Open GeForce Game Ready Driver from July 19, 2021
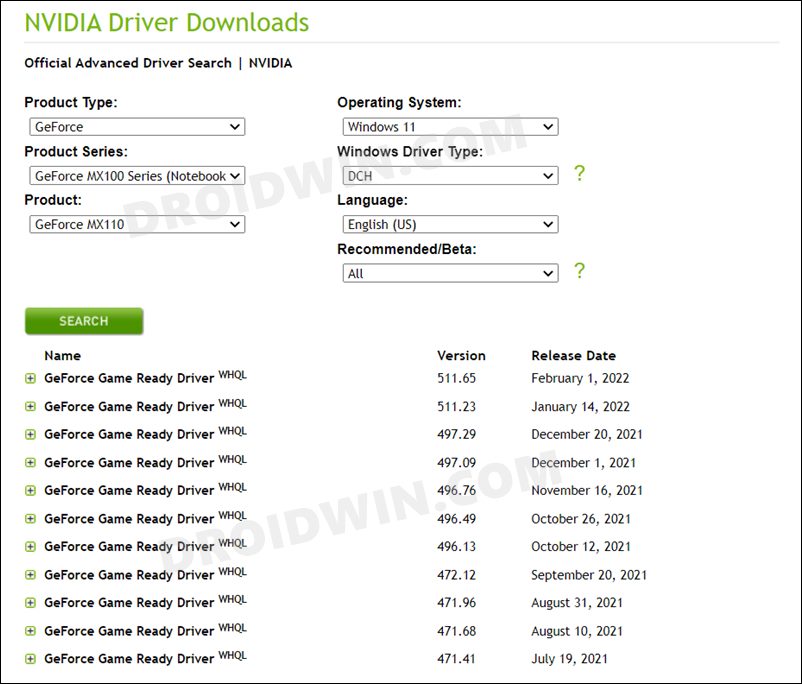The width and height of the screenshot is (802, 684). pos(129,659)
